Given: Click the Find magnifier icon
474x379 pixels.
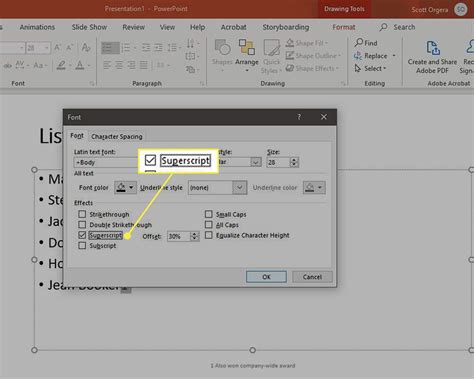Looking at the screenshot, I should 359,43.
